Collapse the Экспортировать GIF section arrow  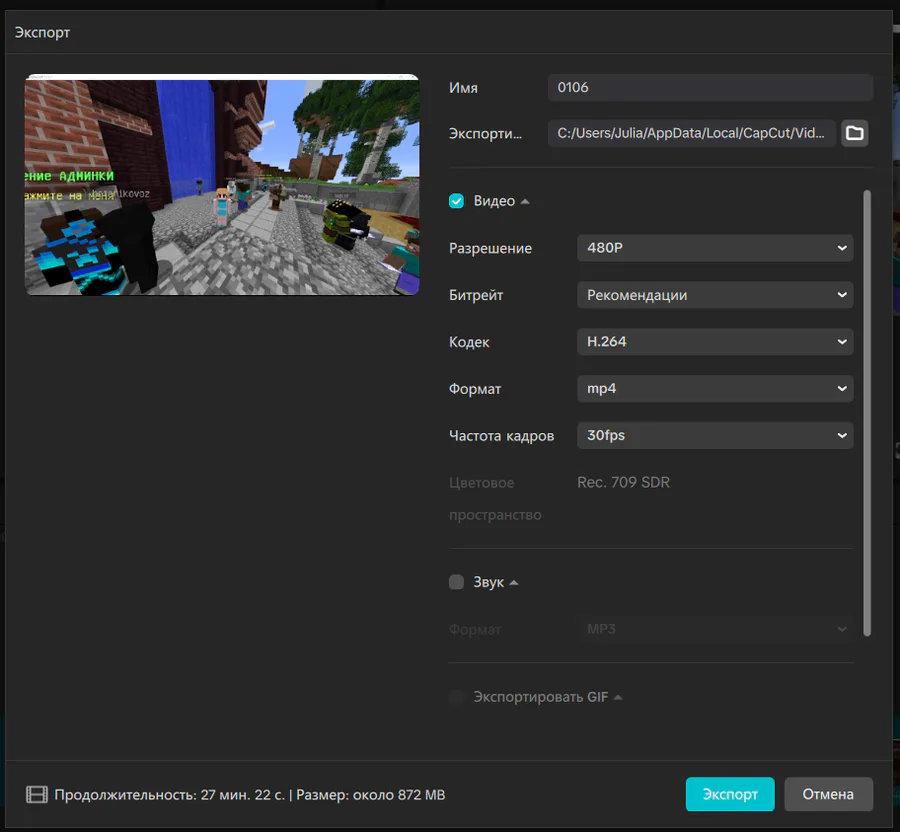[x=618, y=698]
